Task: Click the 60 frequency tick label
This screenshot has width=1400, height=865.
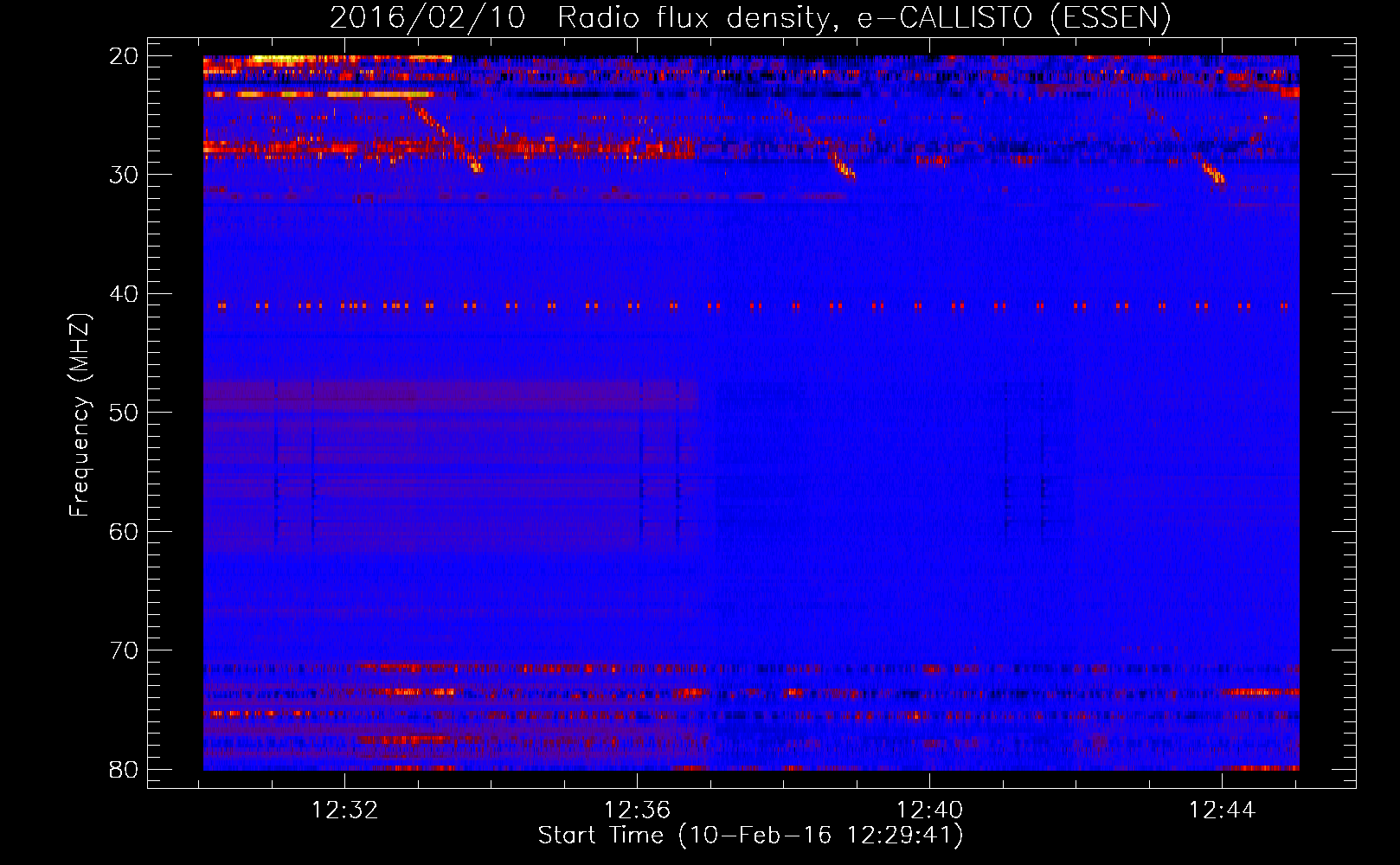Action: [124, 531]
